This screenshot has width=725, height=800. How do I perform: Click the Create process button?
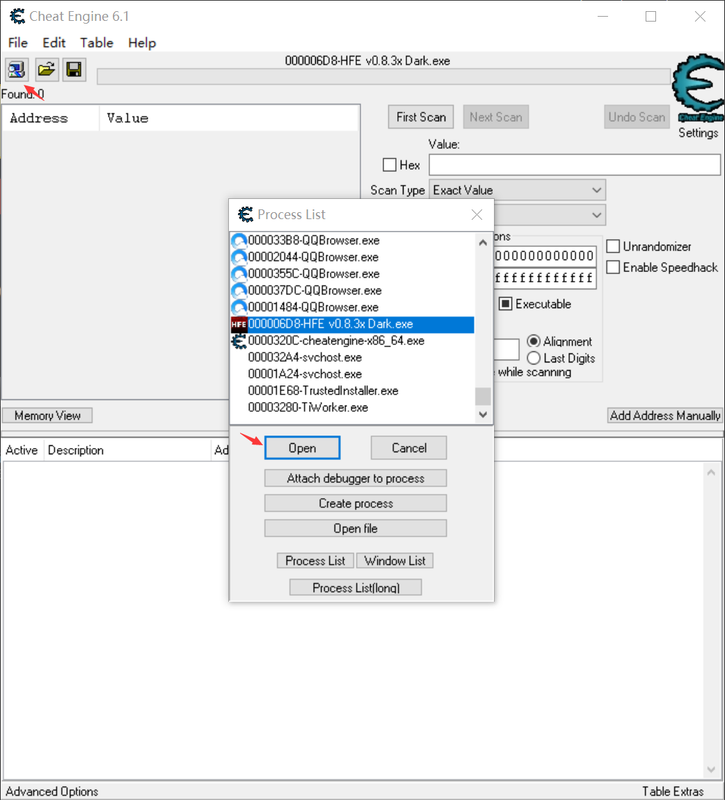pos(356,504)
